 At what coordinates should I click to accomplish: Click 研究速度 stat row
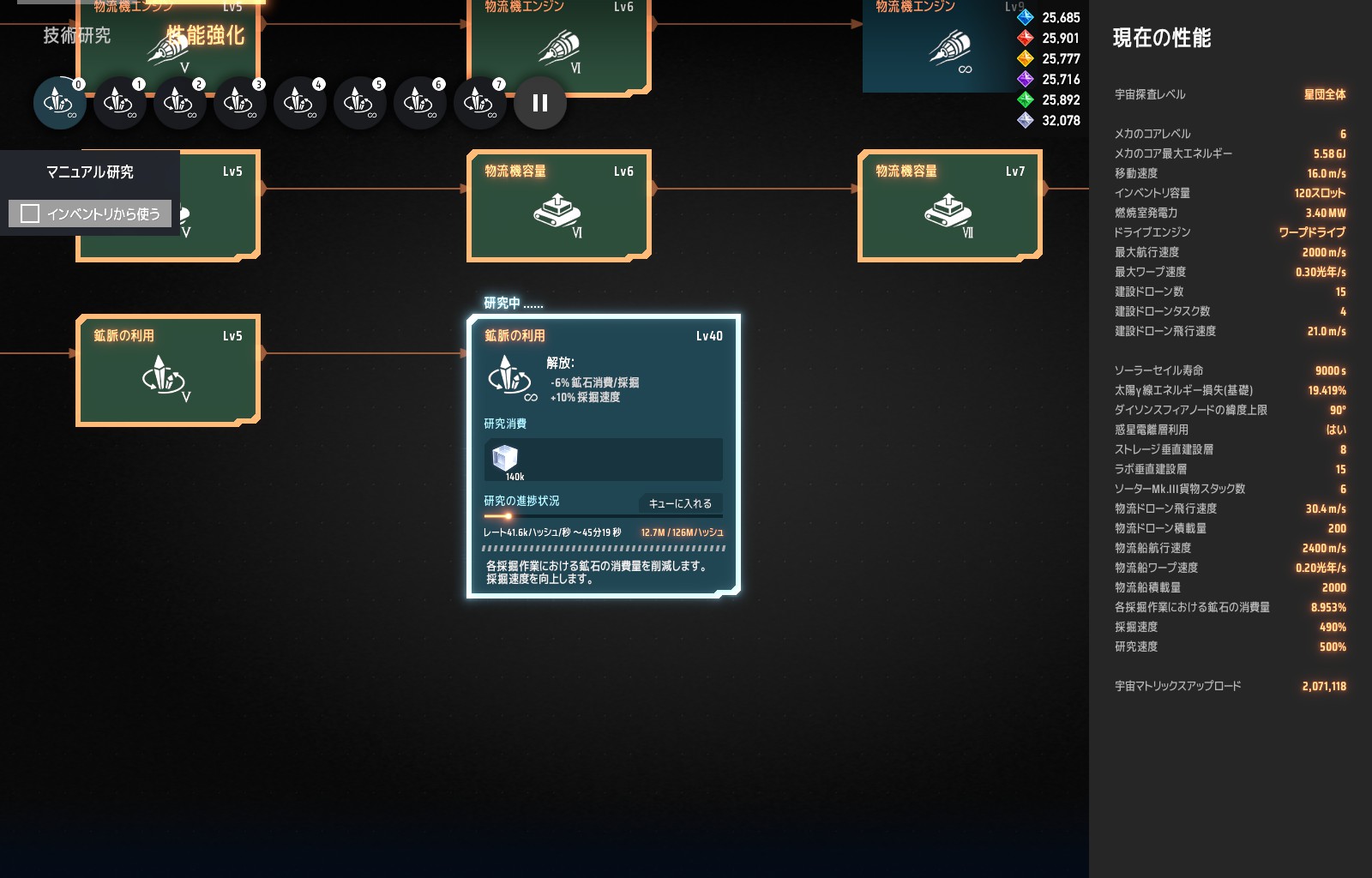(x=1231, y=646)
